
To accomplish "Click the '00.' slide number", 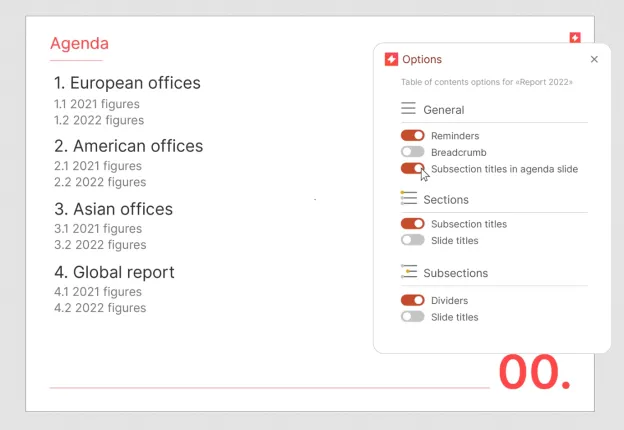I will click(535, 372).
